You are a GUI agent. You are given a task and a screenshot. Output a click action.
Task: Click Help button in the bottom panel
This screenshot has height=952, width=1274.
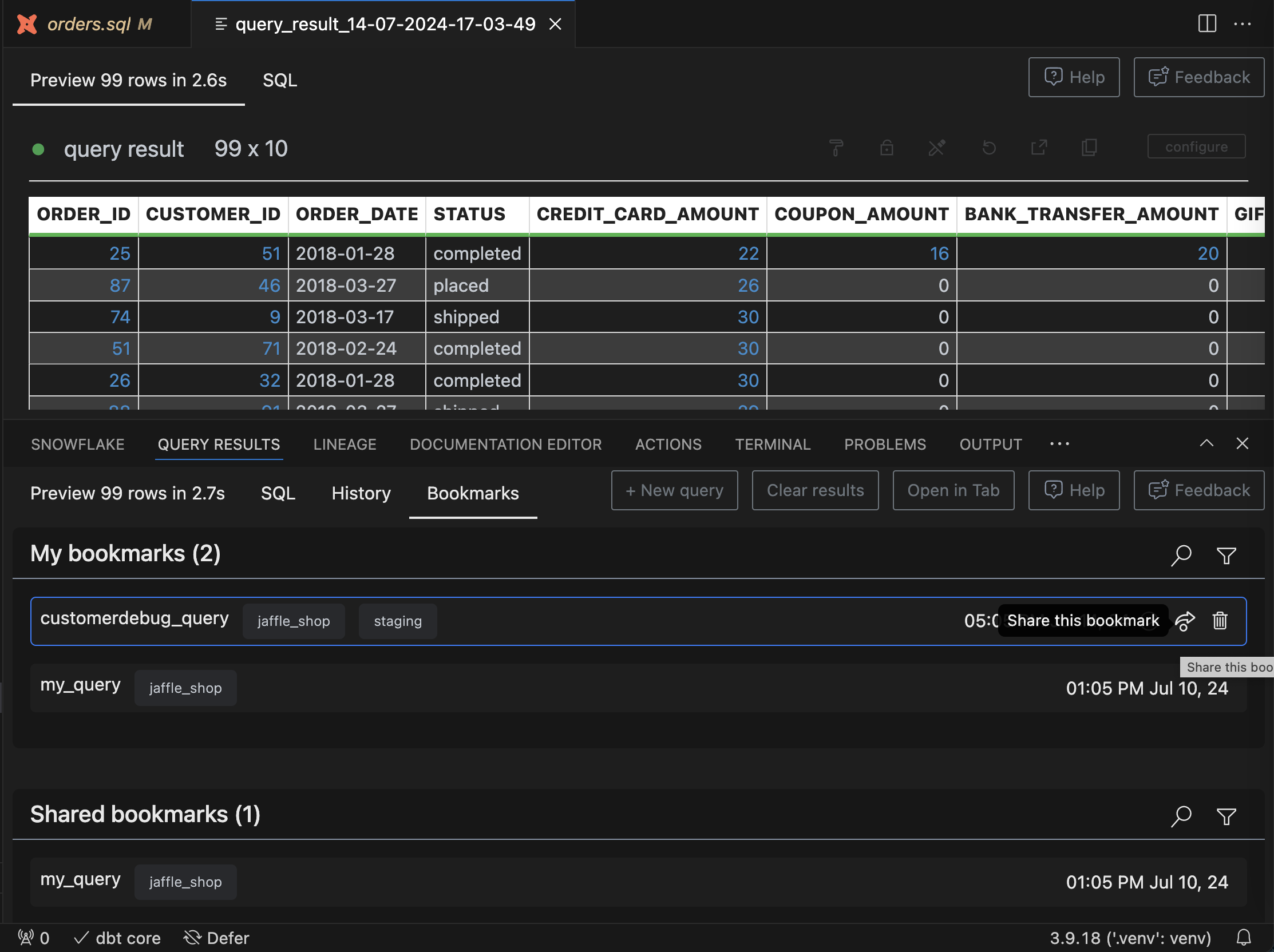[1074, 490]
